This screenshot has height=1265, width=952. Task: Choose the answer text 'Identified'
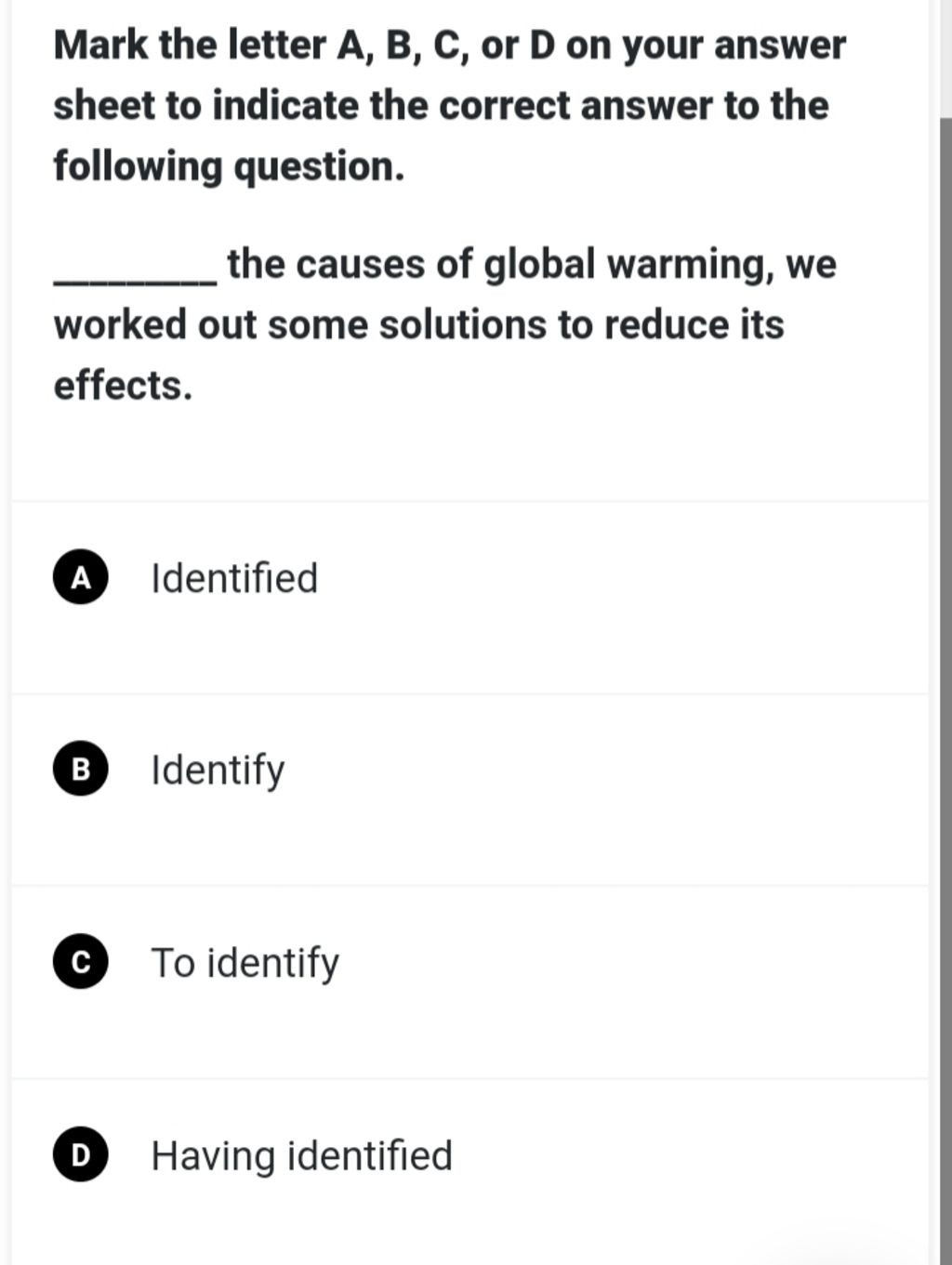[234, 578]
